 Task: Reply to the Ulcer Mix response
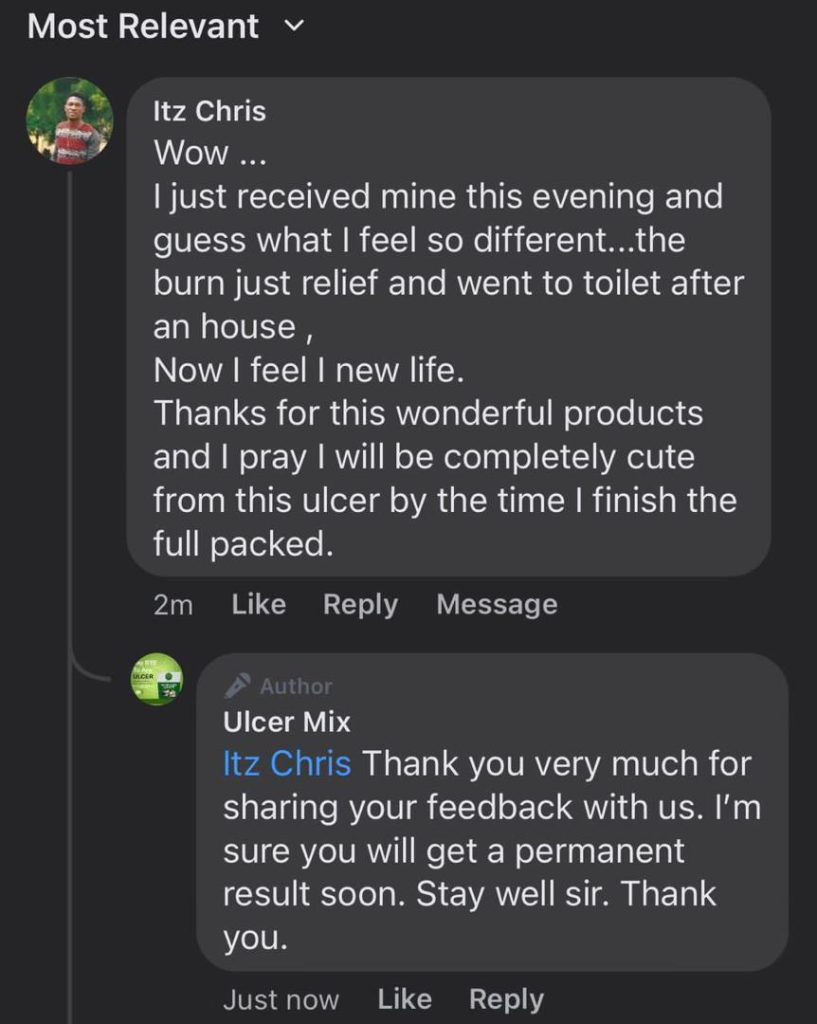506,999
